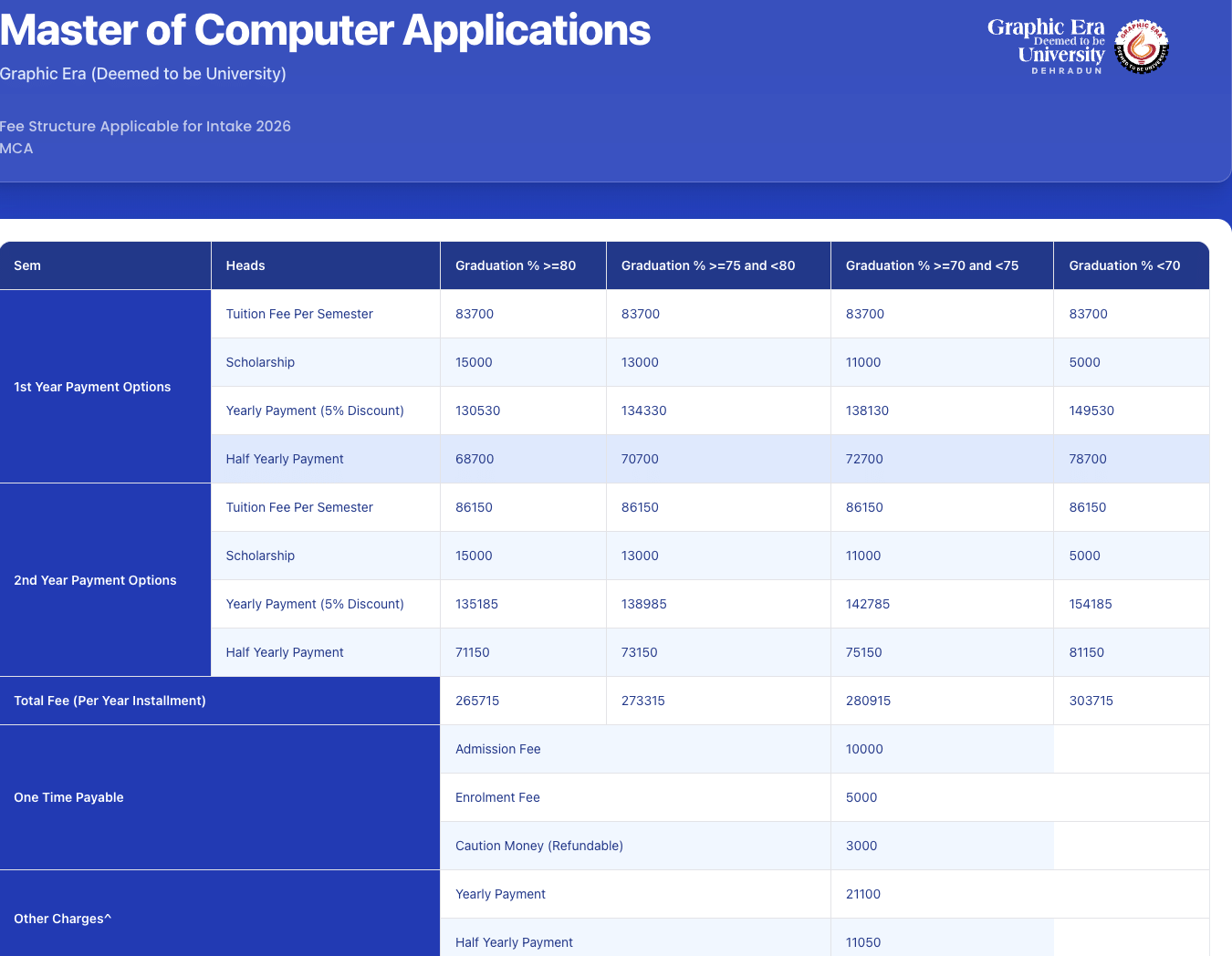Click the Enrolment Fee value 5000
Screen dimensions: 1232x956
[861, 797]
